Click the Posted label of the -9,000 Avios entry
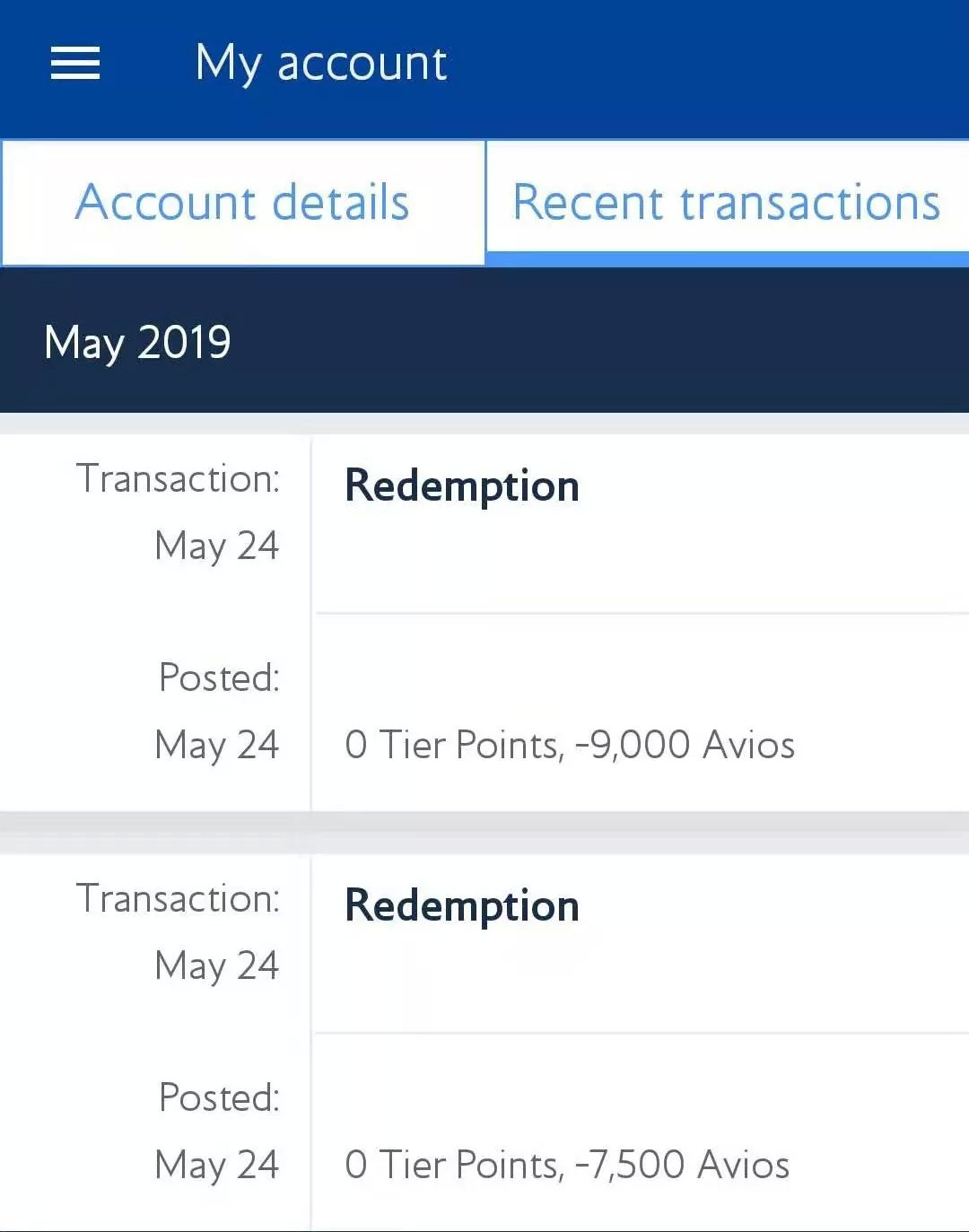 219,677
